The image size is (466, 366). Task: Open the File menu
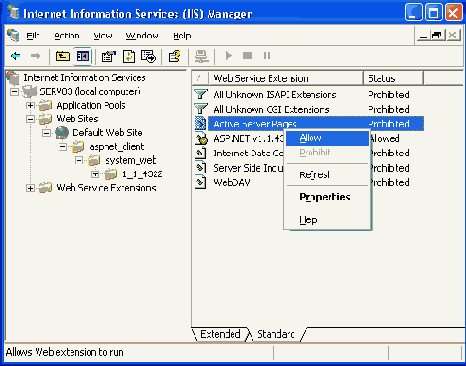click(33, 35)
